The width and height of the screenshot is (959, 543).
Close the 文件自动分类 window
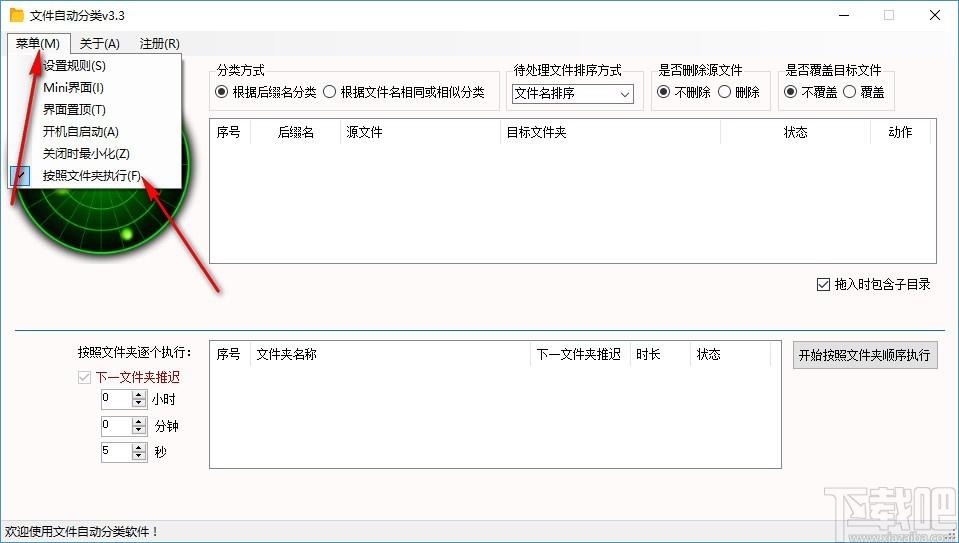tap(935, 15)
